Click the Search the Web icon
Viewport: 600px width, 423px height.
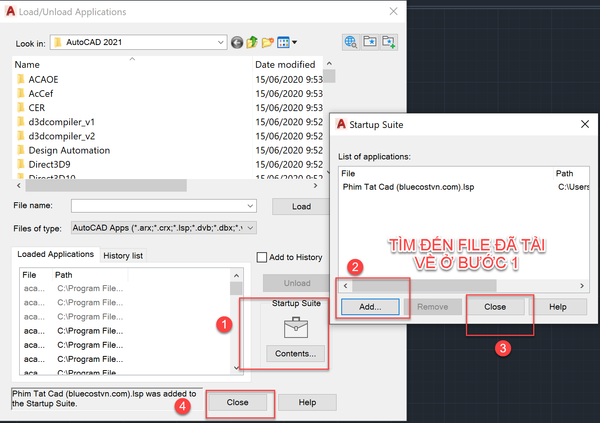[x=350, y=42]
